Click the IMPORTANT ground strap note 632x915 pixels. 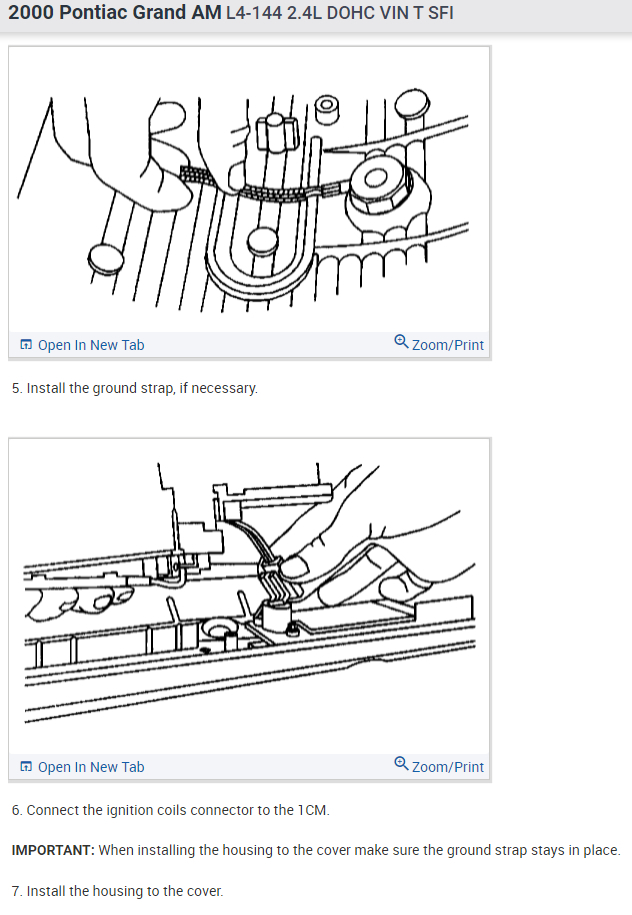click(316, 850)
